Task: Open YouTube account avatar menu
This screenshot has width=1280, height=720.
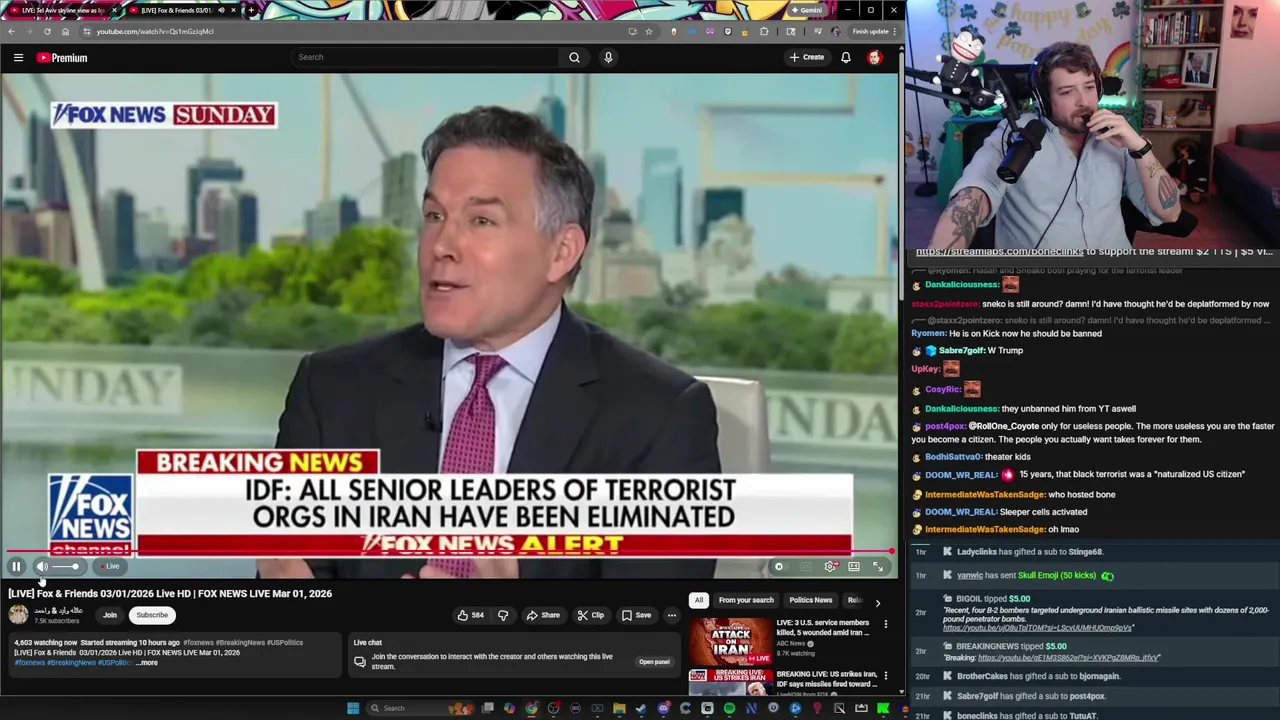Action: coord(875,57)
